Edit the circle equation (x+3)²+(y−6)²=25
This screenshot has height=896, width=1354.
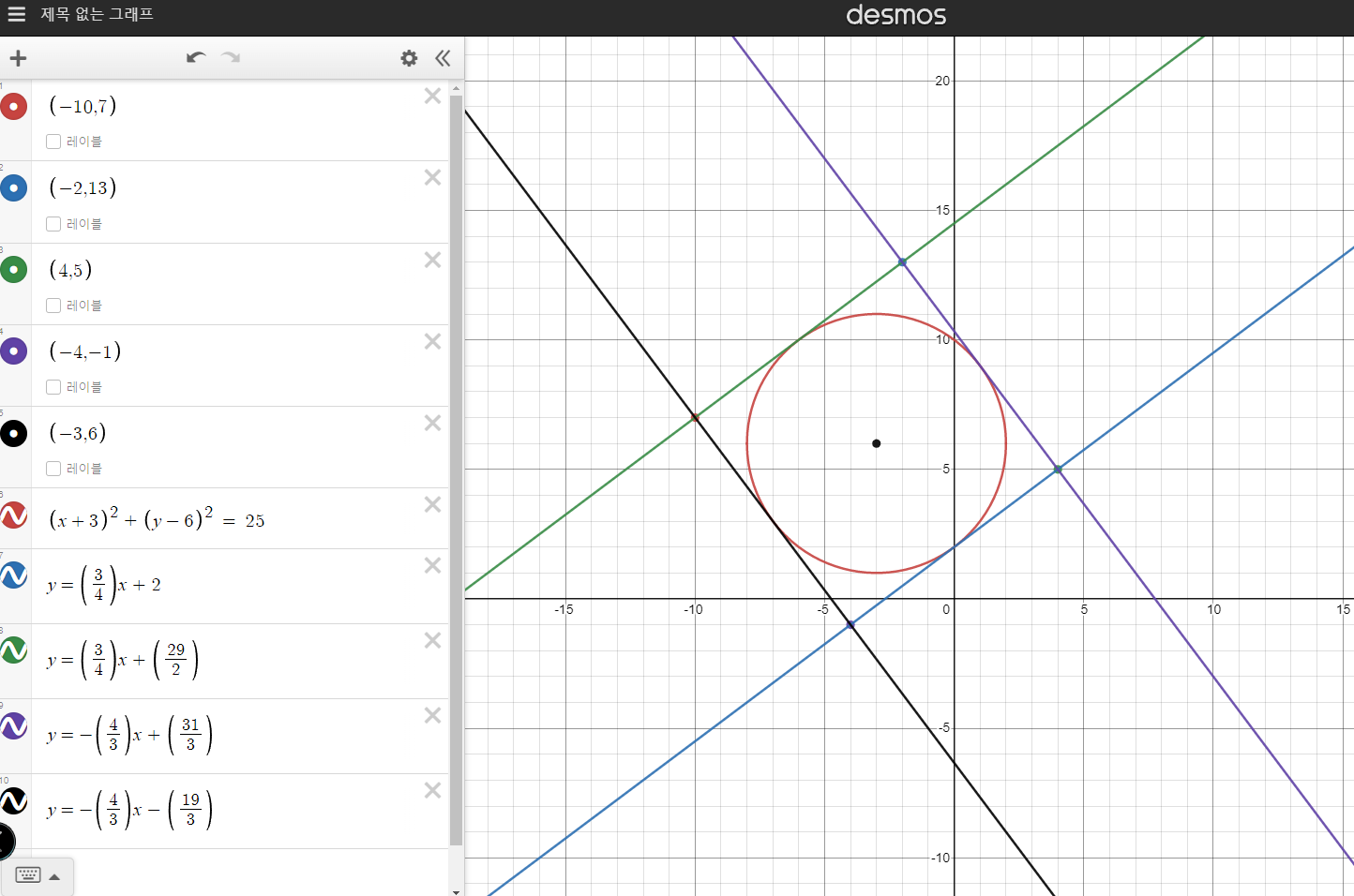point(157,518)
